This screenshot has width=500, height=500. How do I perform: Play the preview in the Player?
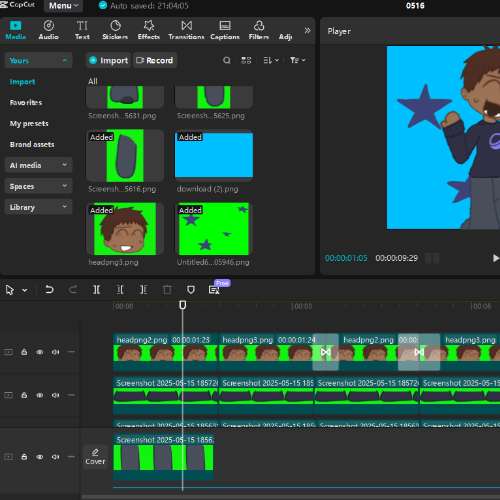point(496,258)
